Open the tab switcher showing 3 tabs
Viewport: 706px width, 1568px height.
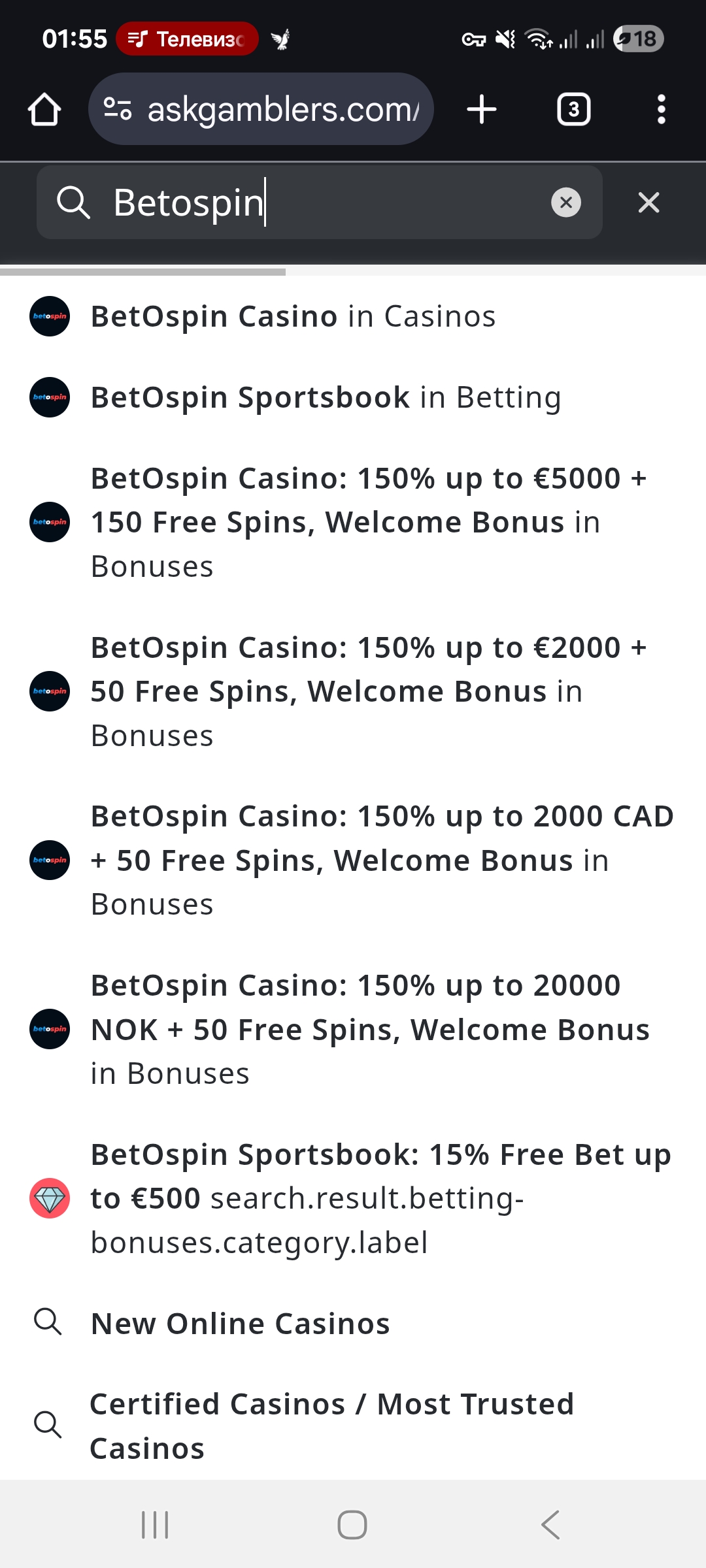point(573,109)
